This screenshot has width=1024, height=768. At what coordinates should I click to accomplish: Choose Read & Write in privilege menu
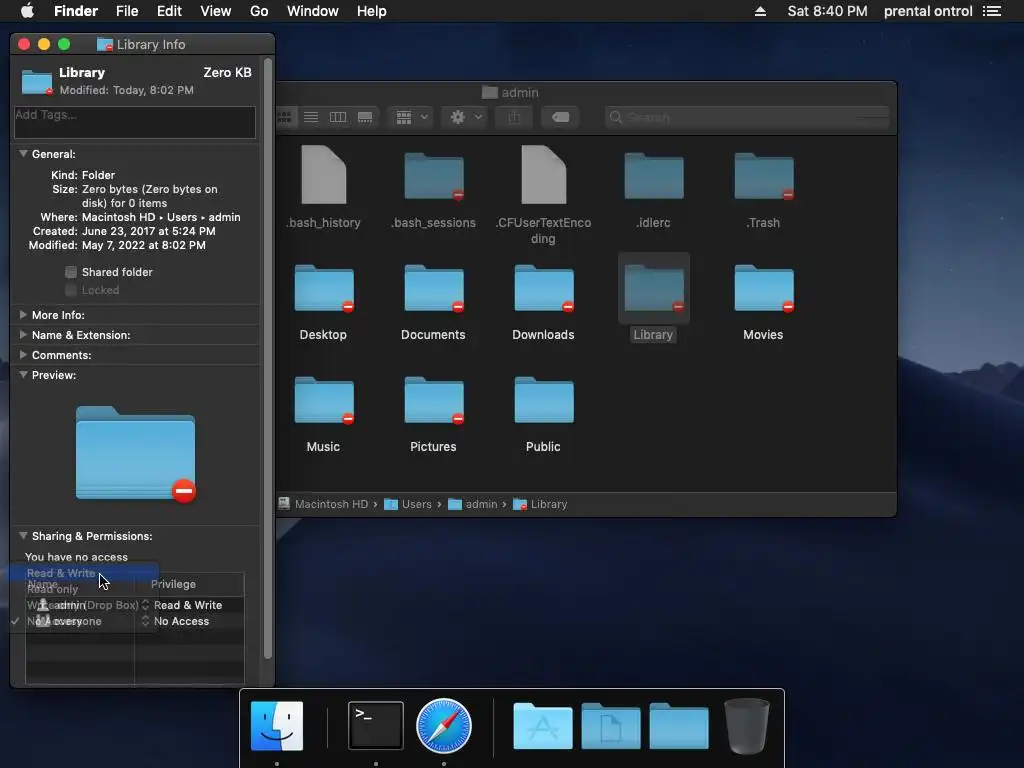click(x=84, y=573)
